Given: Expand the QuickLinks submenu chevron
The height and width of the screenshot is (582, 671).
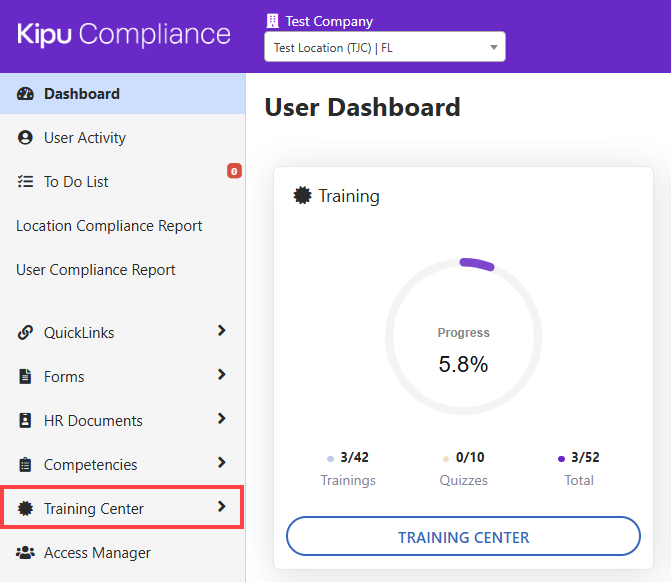Looking at the screenshot, I should click(222, 331).
